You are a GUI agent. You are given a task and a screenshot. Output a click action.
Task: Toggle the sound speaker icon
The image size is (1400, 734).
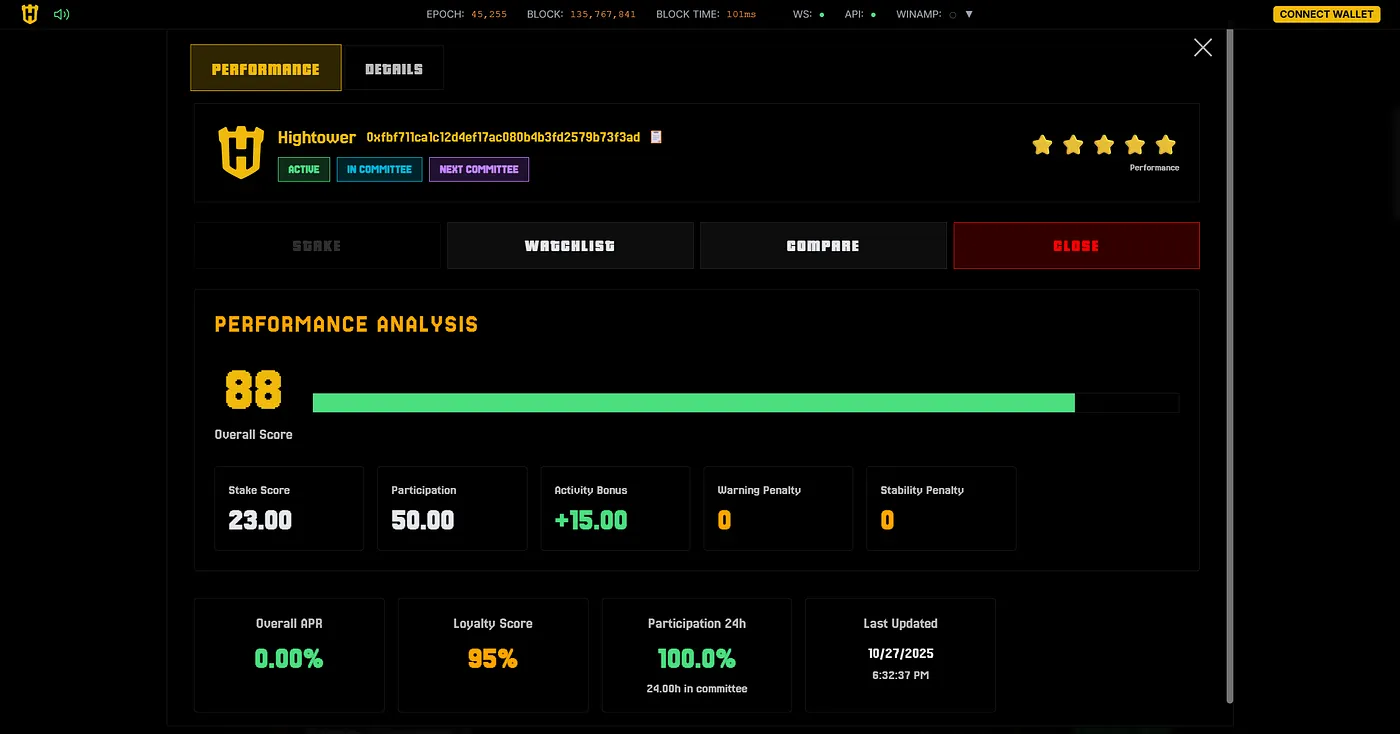(x=61, y=14)
